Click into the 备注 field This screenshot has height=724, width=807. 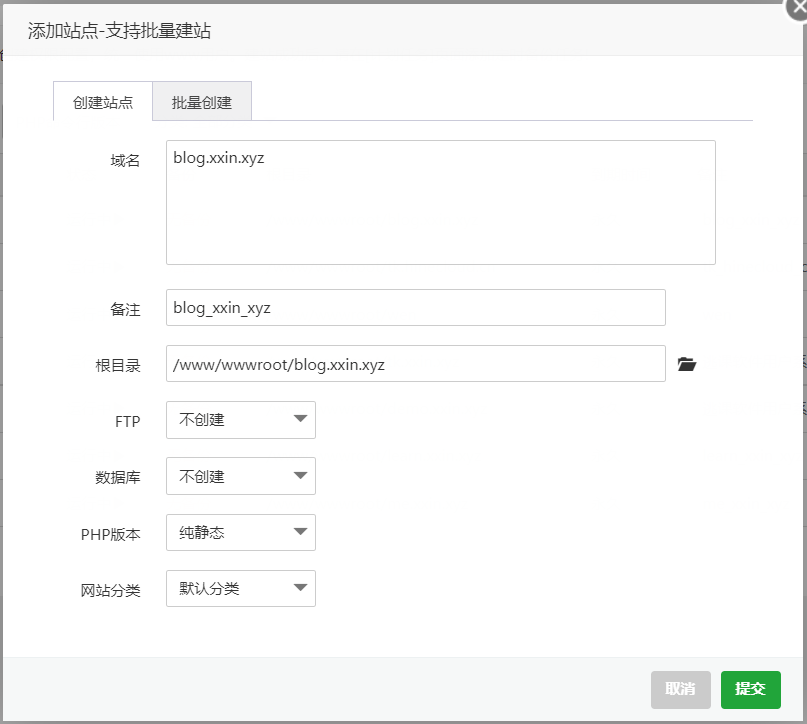coord(415,308)
